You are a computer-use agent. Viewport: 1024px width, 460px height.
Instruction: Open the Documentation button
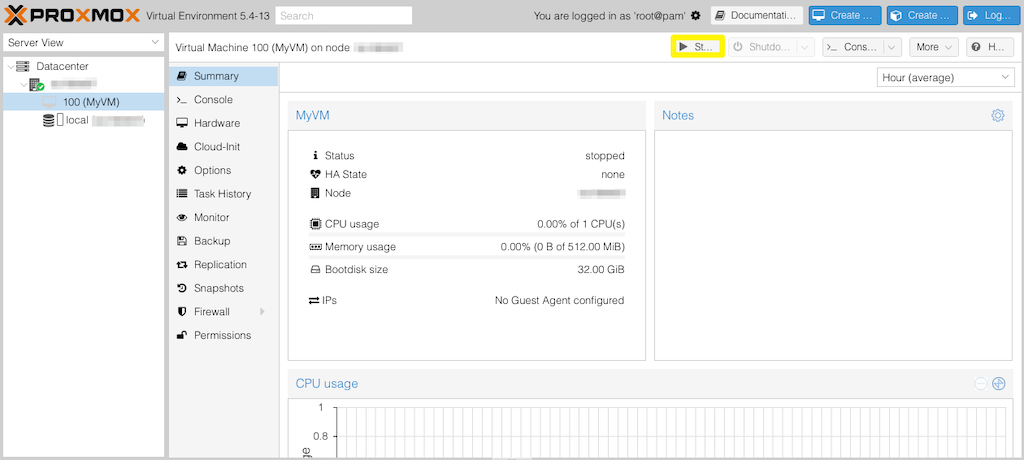756,16
